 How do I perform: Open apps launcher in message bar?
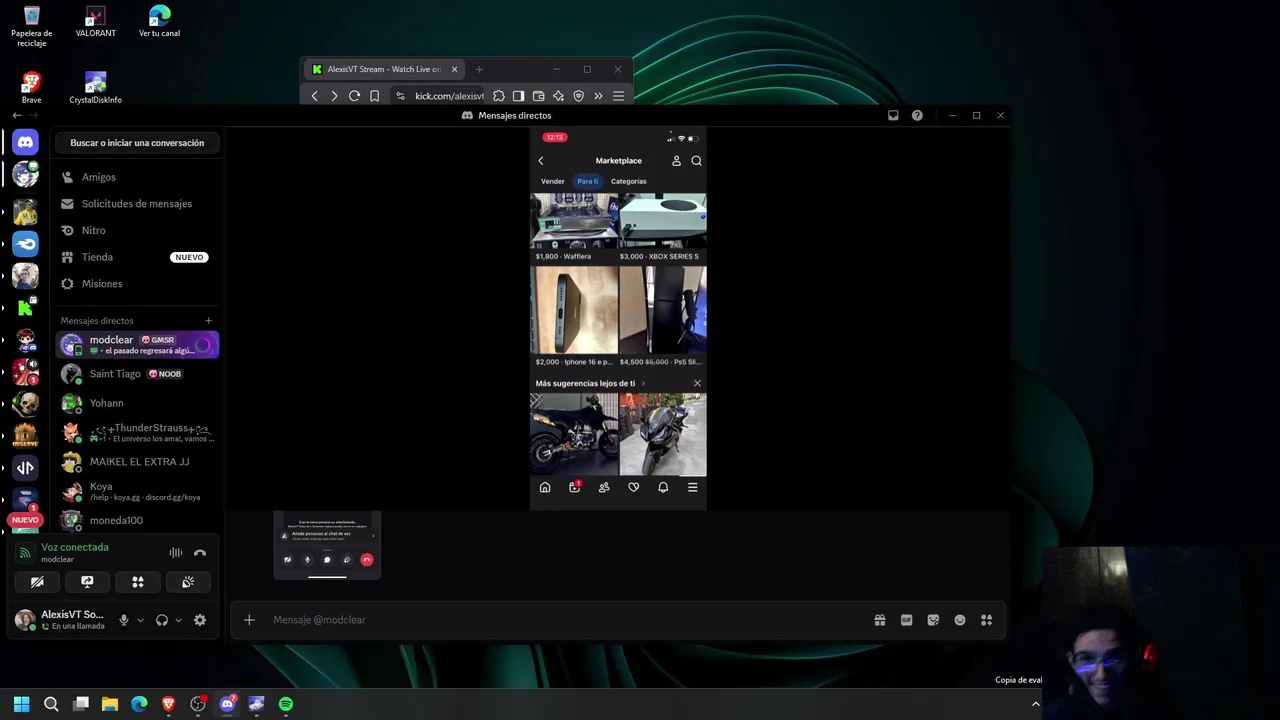986,620
